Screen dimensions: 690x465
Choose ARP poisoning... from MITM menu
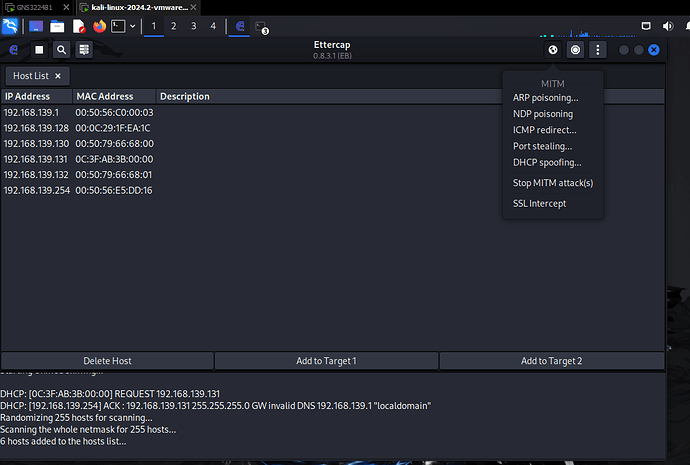(x=546, y=98)
